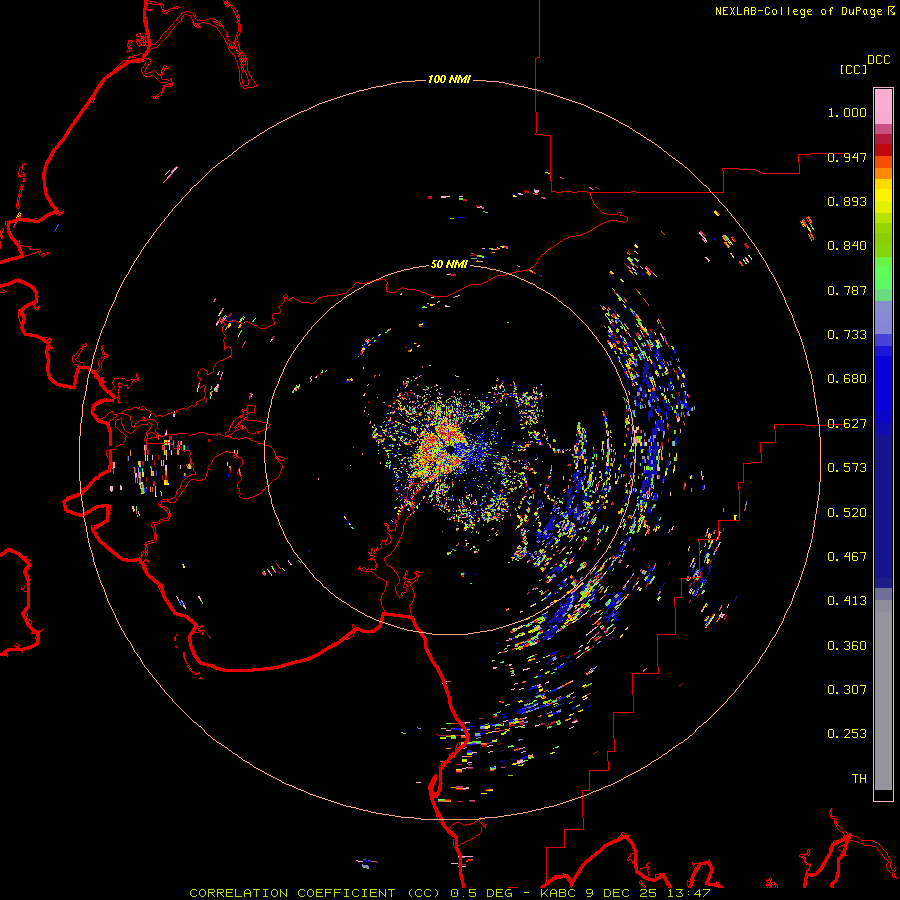Click the 0.840 legend value

847,246
